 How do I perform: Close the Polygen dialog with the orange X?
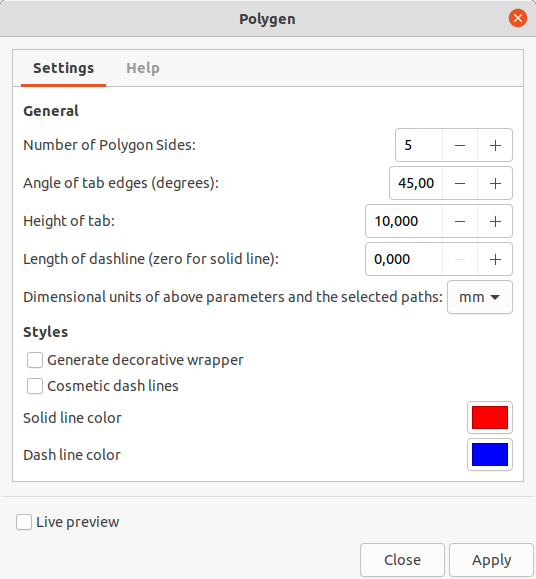pyautogui.click(x=518, y=18)
